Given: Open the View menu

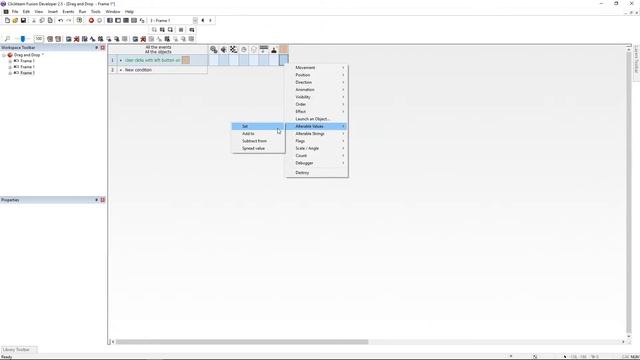Looking at the screenshot, I should pyautogui.click(x=39, y=12).
